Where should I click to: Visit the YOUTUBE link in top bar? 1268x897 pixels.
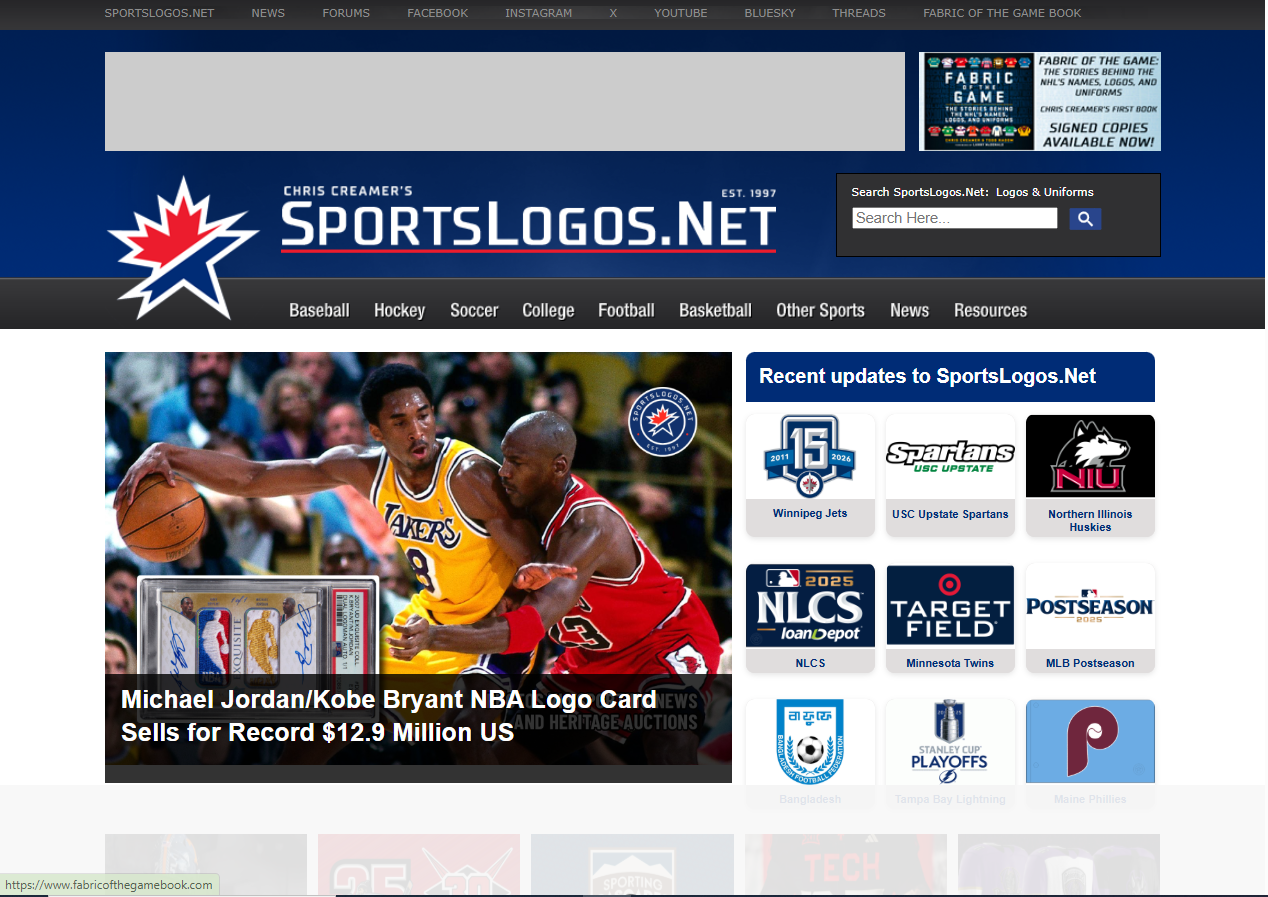pyautogui.click(x=680, y=13)
